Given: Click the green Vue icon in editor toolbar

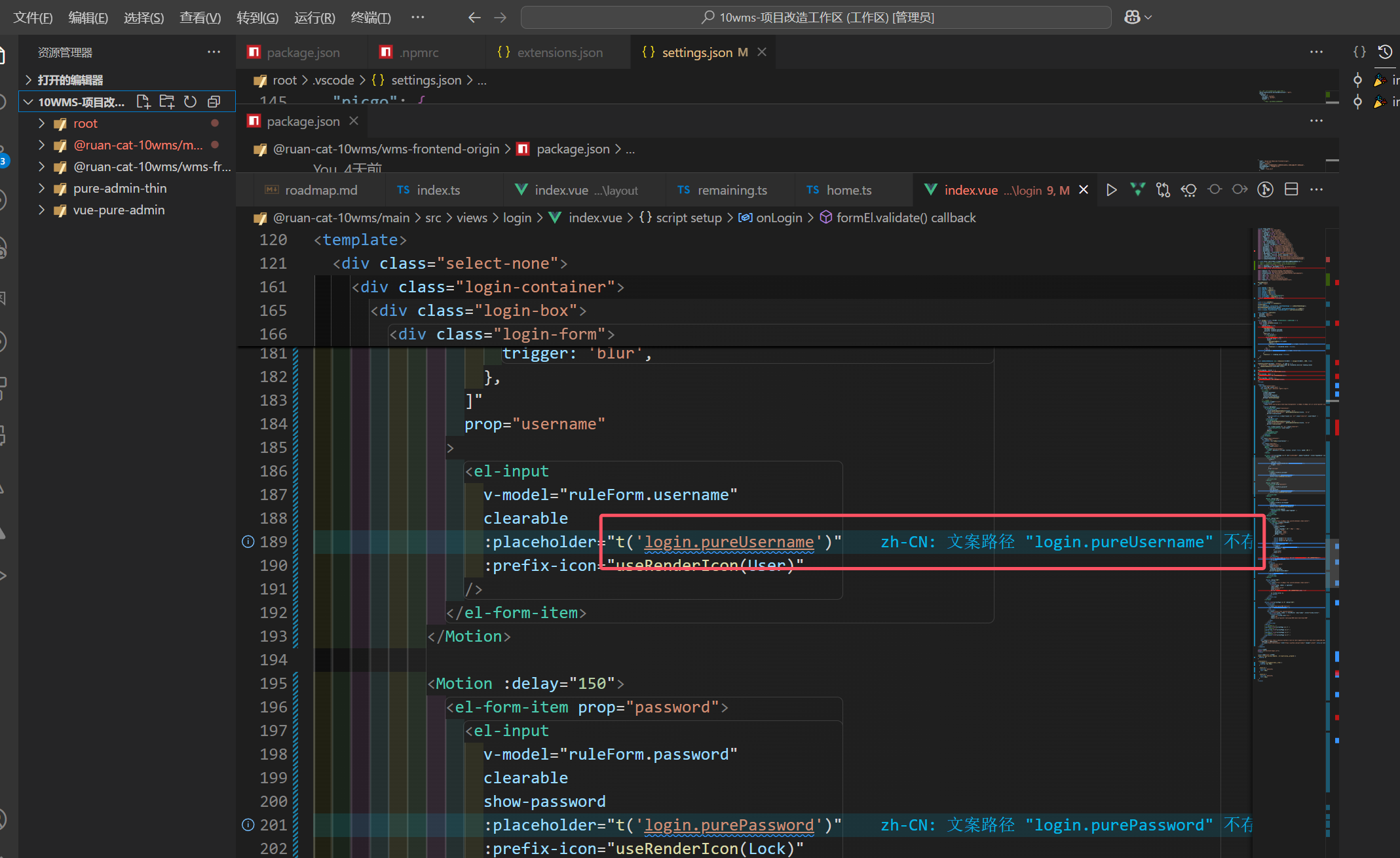Looking at the screenshot, I should (1137, 190).
